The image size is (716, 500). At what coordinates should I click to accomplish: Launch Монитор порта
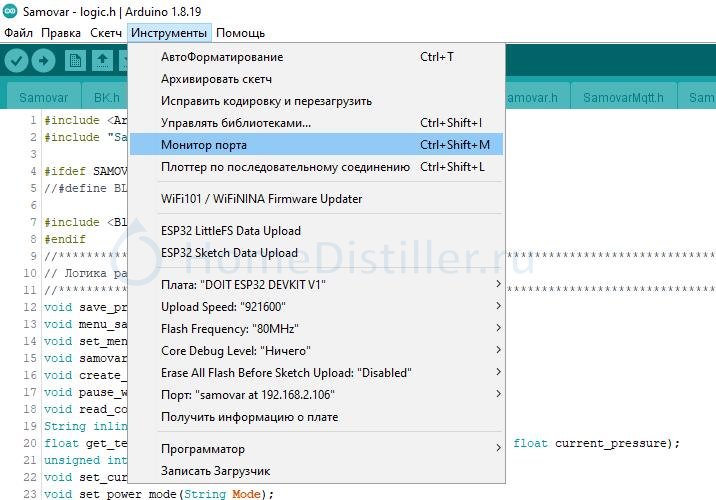point(316,144)
